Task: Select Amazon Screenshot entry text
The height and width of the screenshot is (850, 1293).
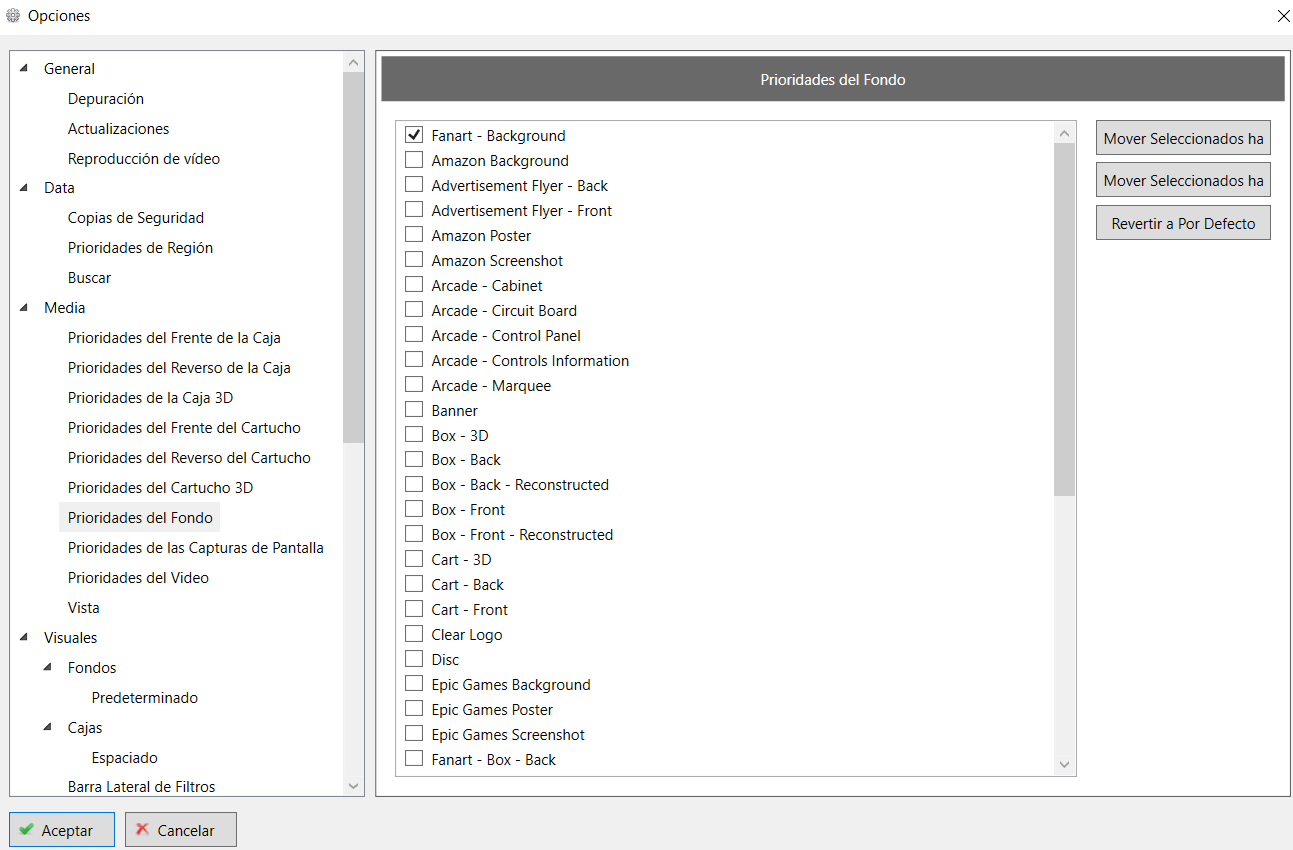Action: click(x=497, y=260)
